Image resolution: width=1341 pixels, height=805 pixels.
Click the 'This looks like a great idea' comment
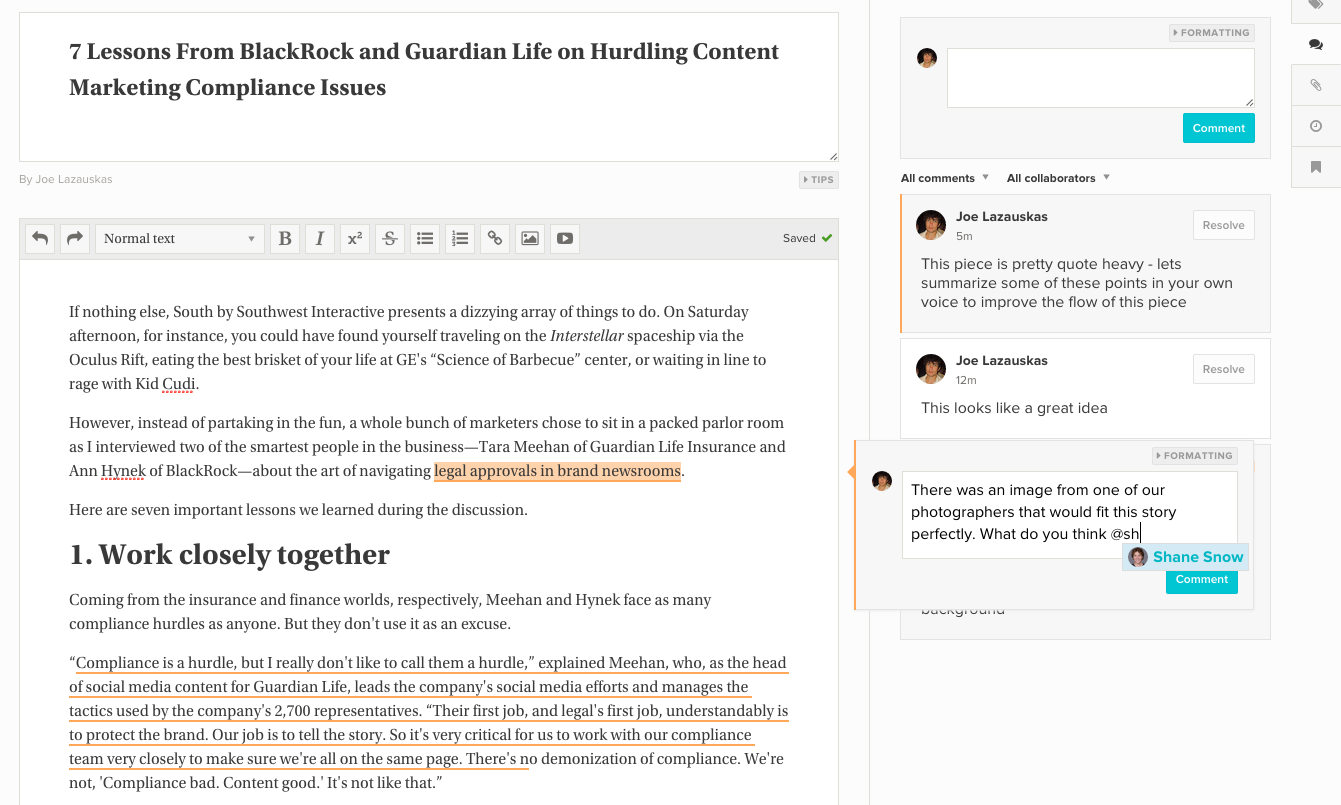pos(1014,408)
